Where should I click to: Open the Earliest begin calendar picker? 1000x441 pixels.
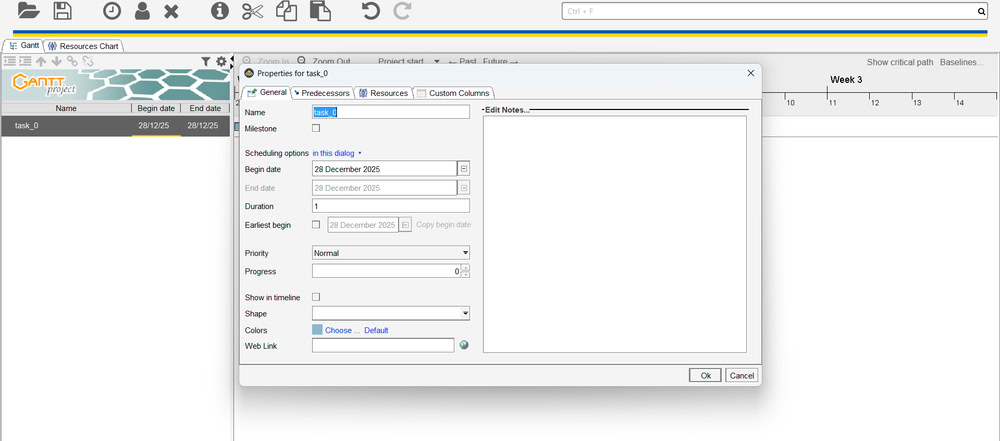(406, 225)
